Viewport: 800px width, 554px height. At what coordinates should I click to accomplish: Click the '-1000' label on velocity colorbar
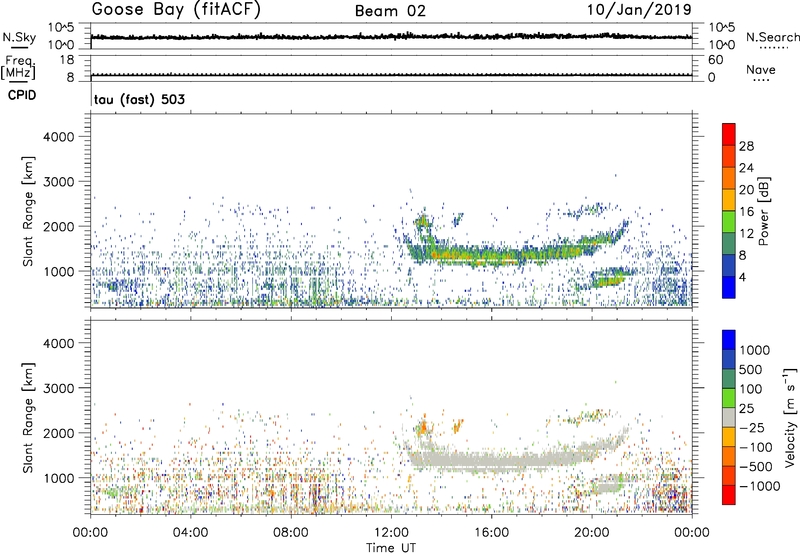tap(759, 486)
